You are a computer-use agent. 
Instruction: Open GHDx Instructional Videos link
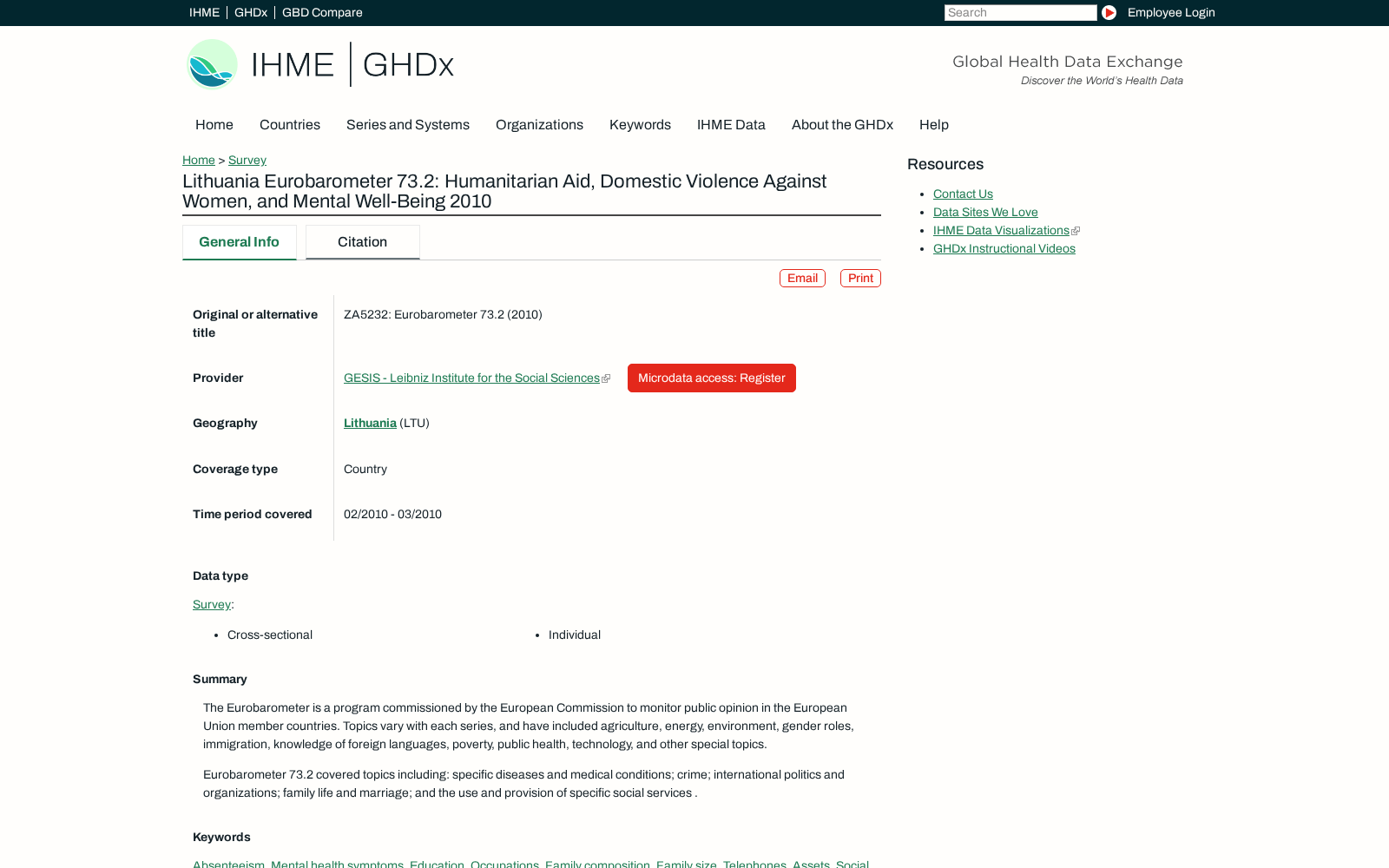(1004, 249)
